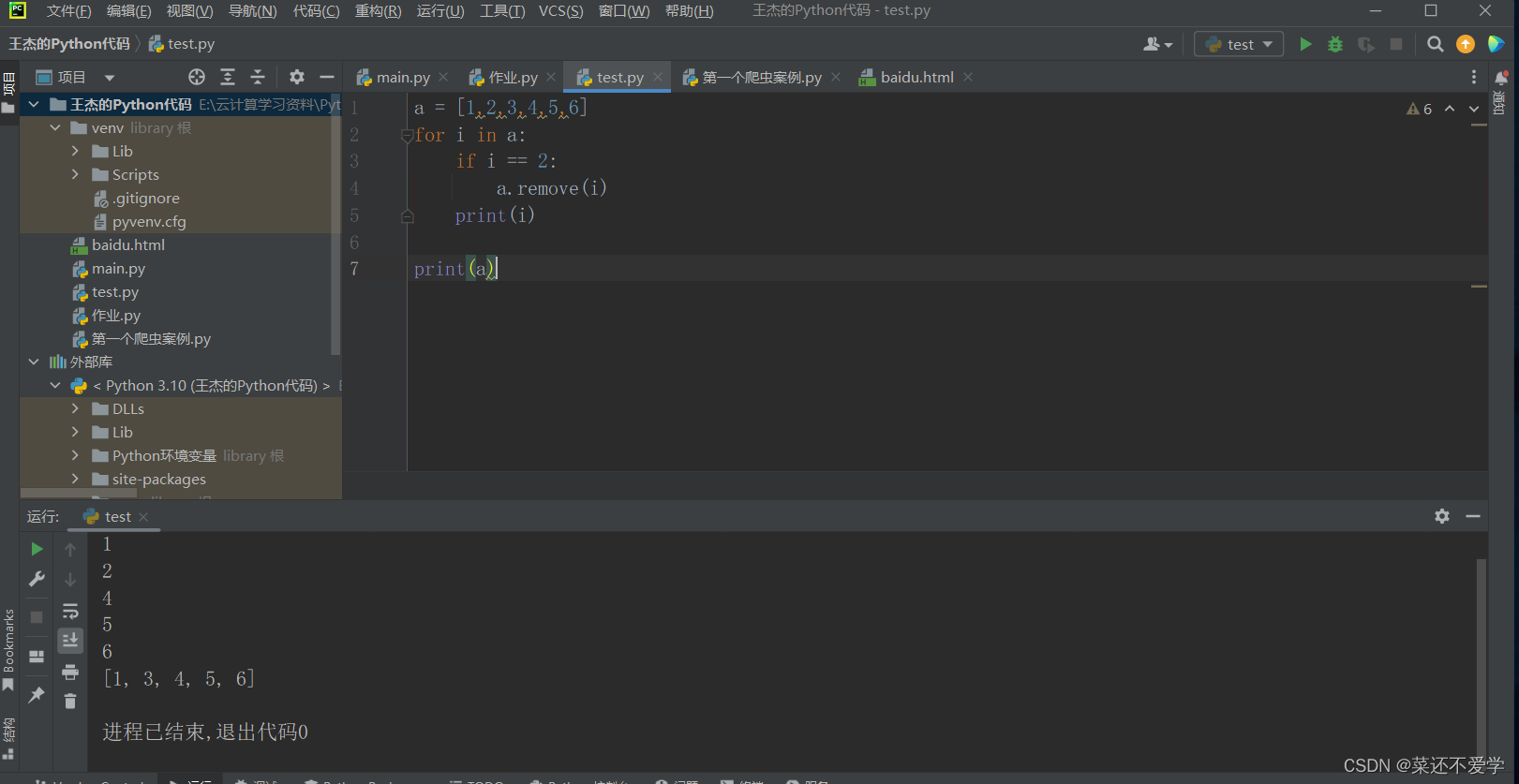Minimize the run tool window

[x=1473, y=516]
